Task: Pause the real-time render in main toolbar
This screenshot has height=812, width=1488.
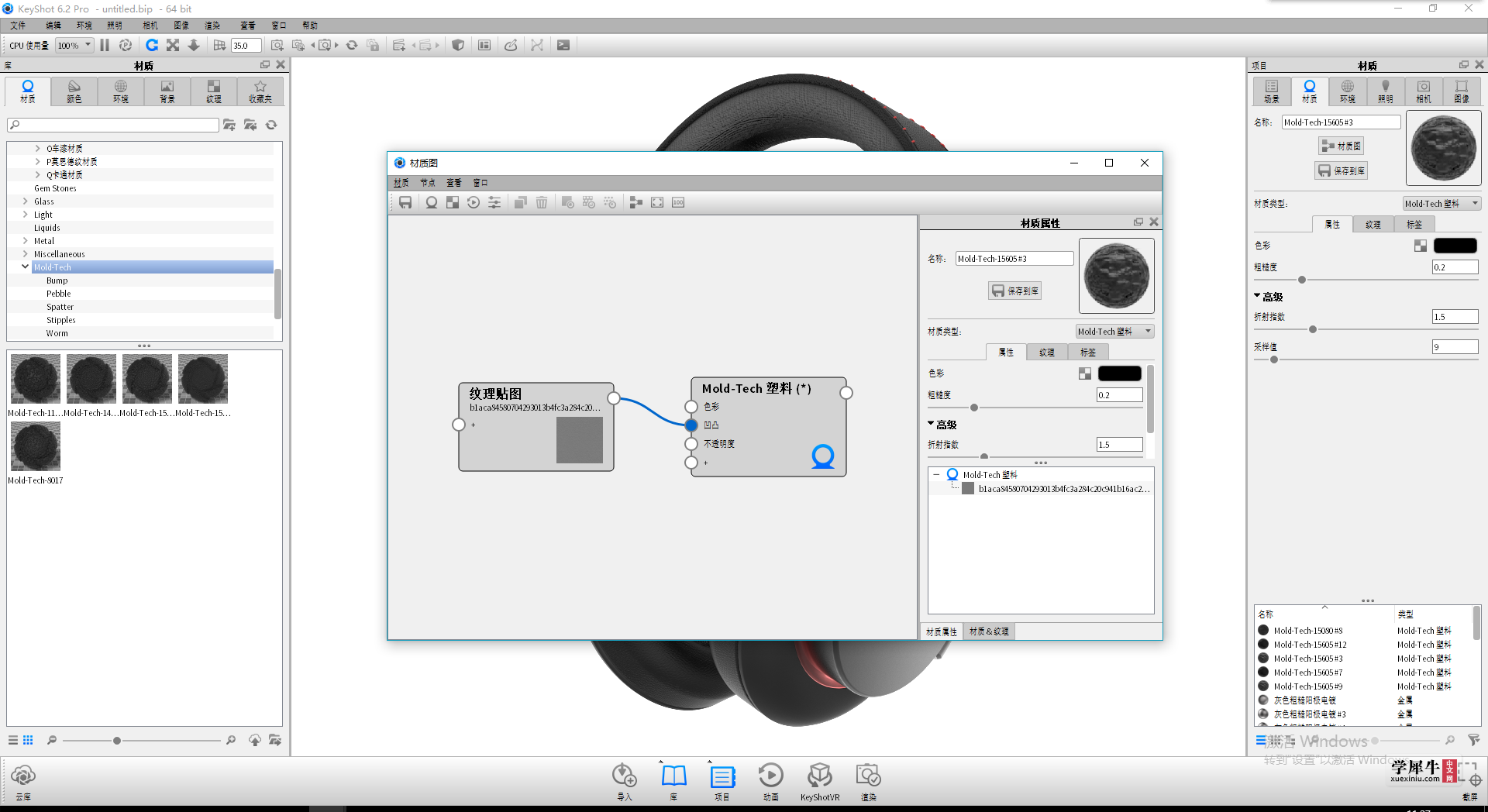Action: tap(105, 45)
